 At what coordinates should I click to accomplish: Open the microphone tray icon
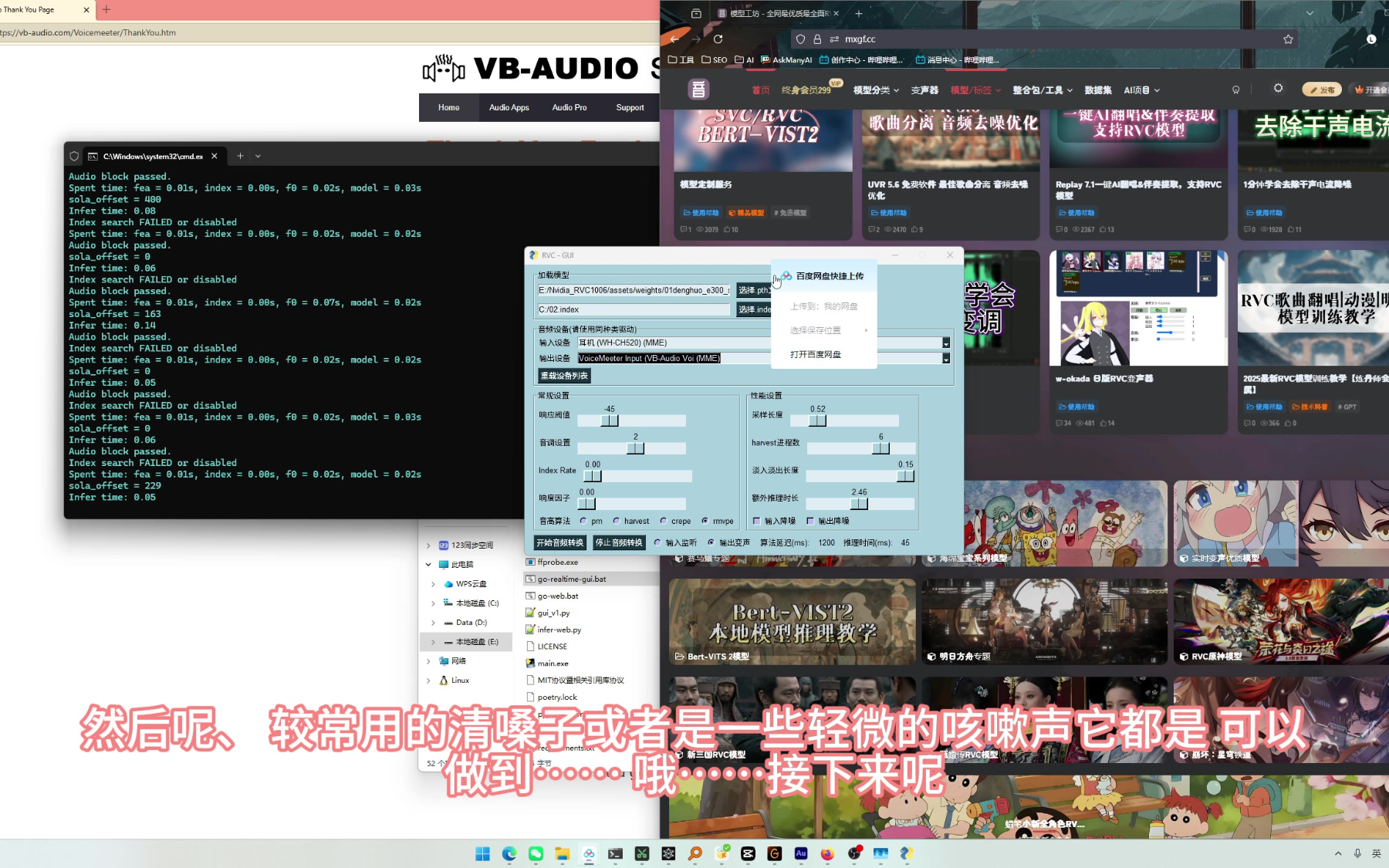[x=1357, y=853]
